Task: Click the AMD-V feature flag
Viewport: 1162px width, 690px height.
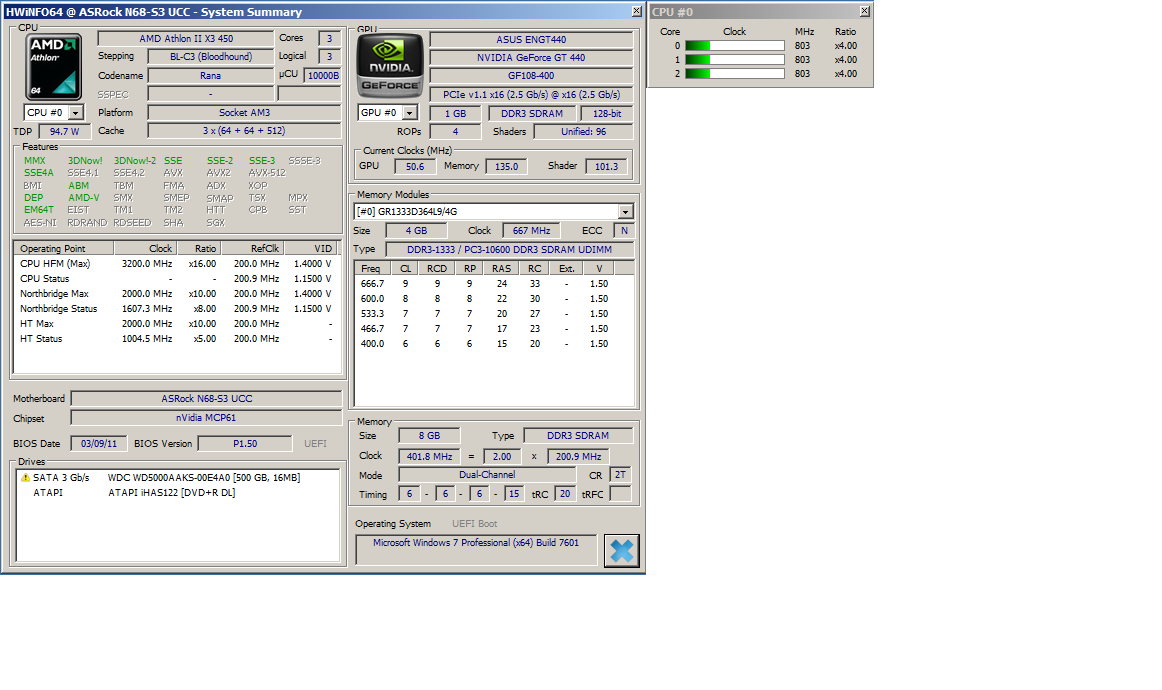Action: pyautogui.click(x=84, y=198)
